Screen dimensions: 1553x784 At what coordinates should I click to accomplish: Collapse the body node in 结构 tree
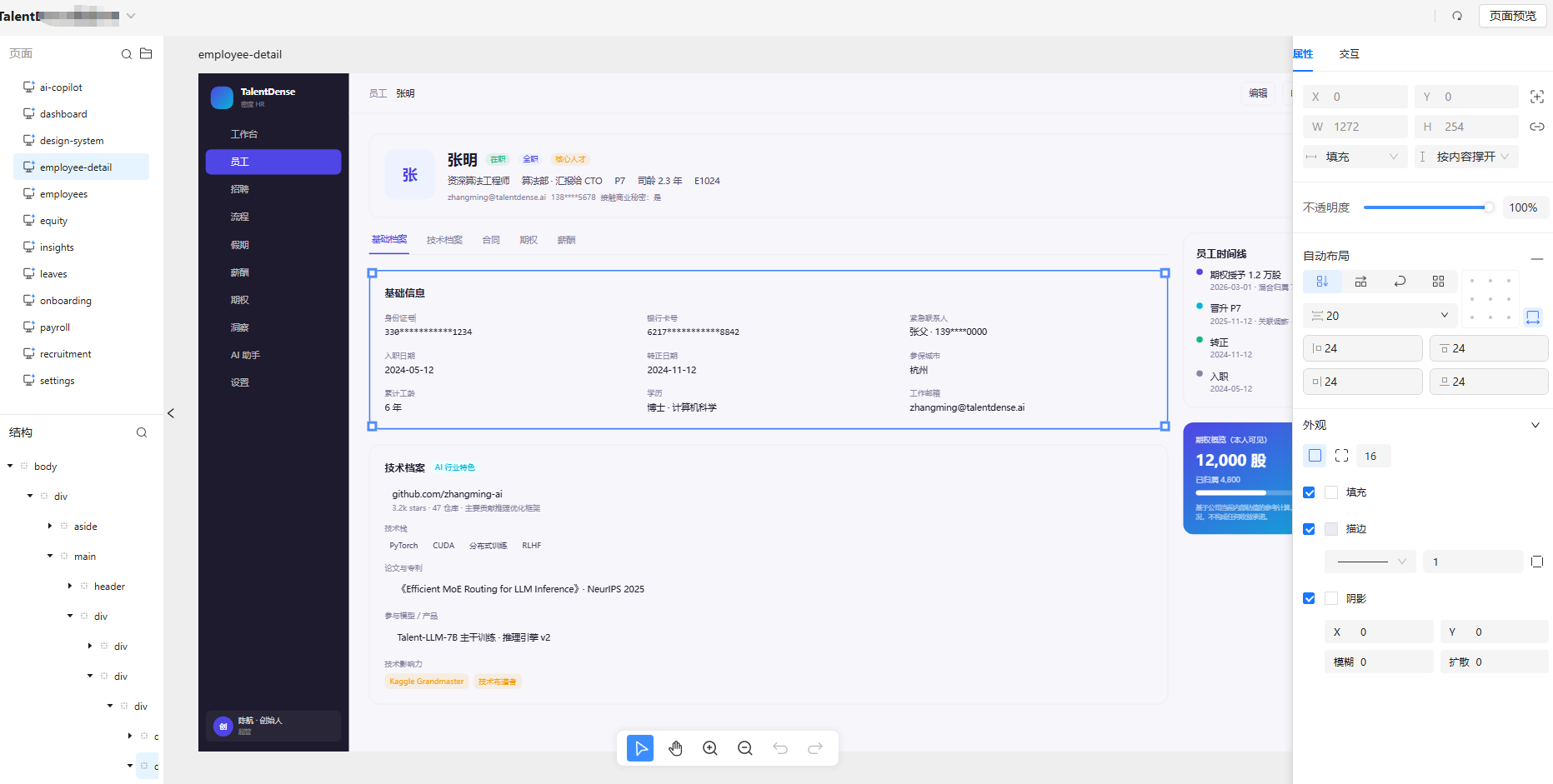10,466
